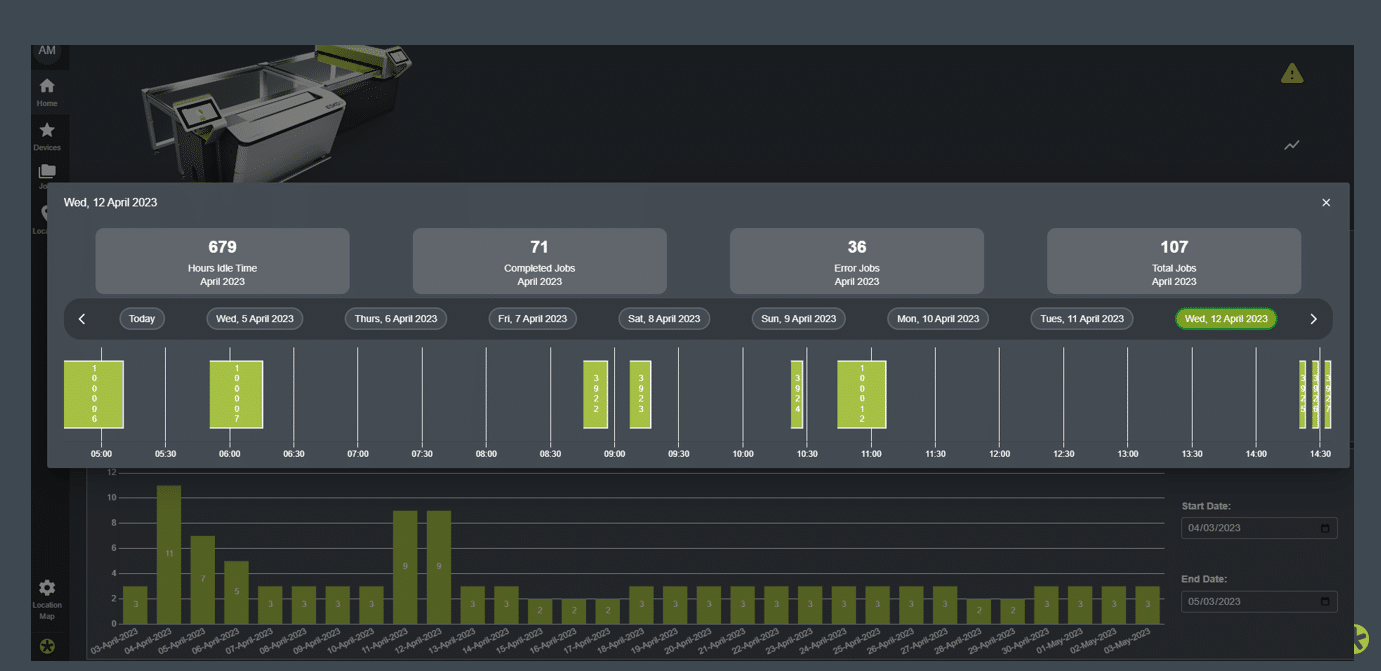Image resolution: width=1381 pixels, height=671 pixels.
Task: Click the left chevron in the date strip
Action: coord(82,318)
